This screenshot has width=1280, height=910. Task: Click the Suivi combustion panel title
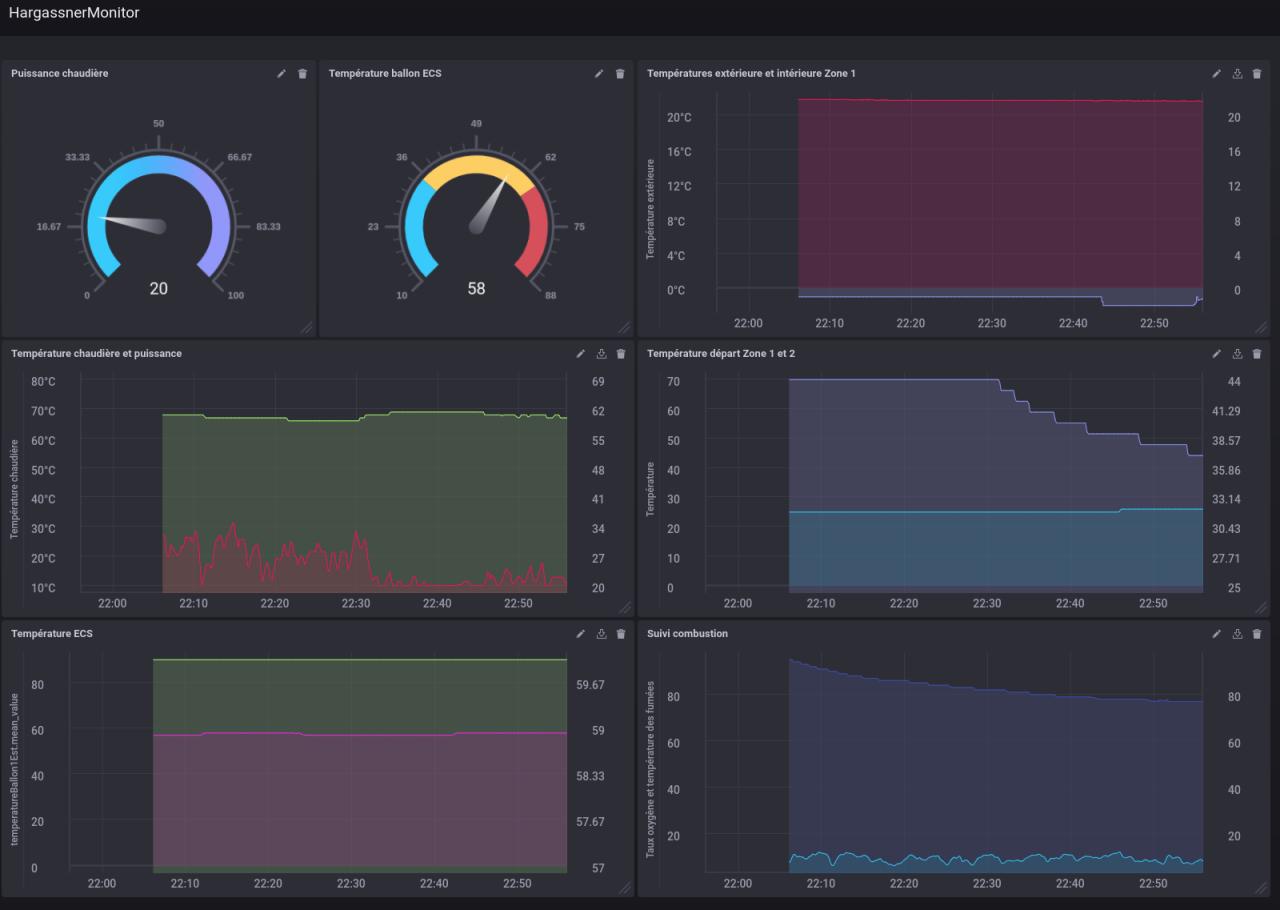pos(687,633)
